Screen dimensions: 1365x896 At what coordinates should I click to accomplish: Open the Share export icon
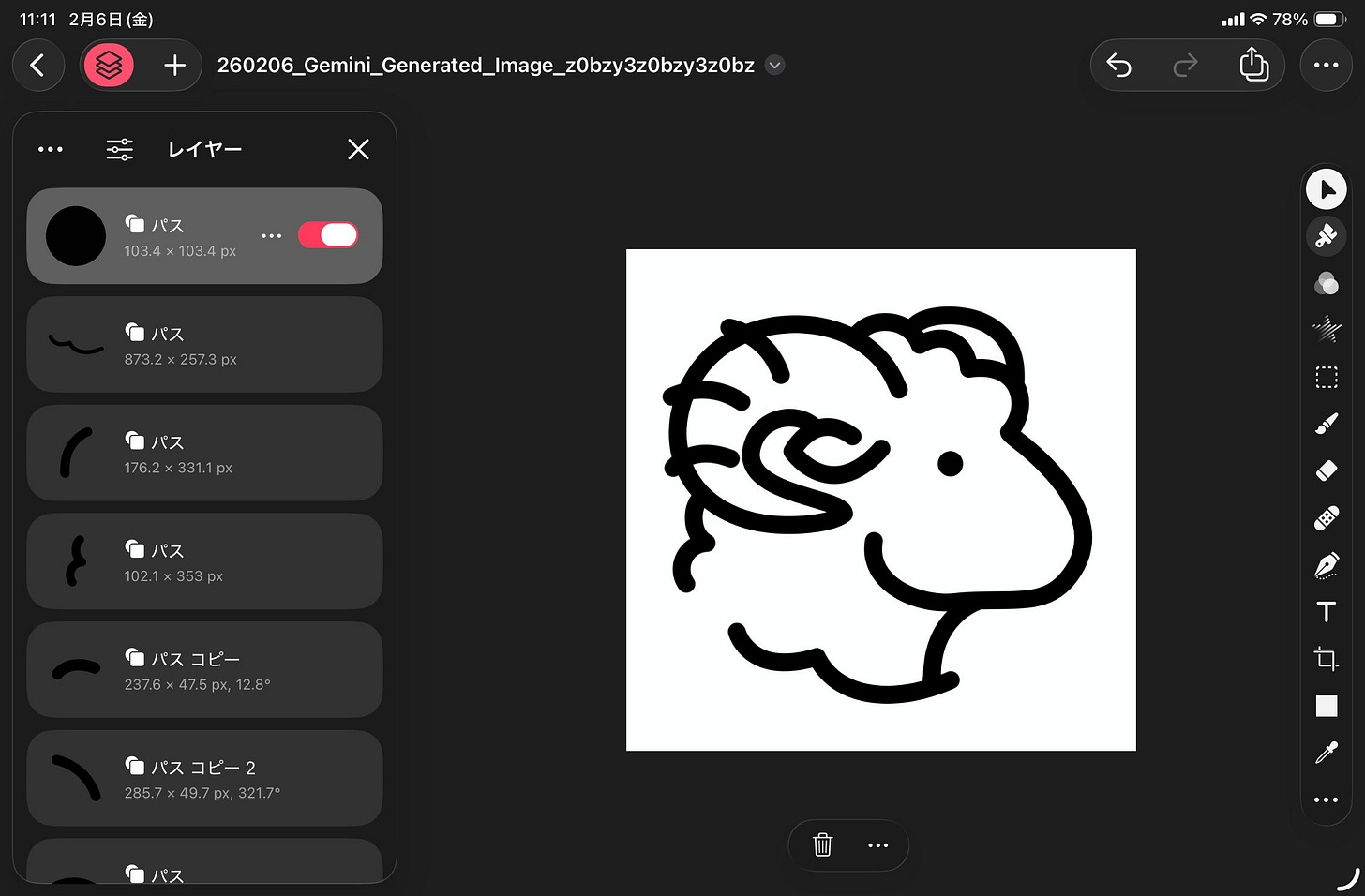[x=1253, y=64]
